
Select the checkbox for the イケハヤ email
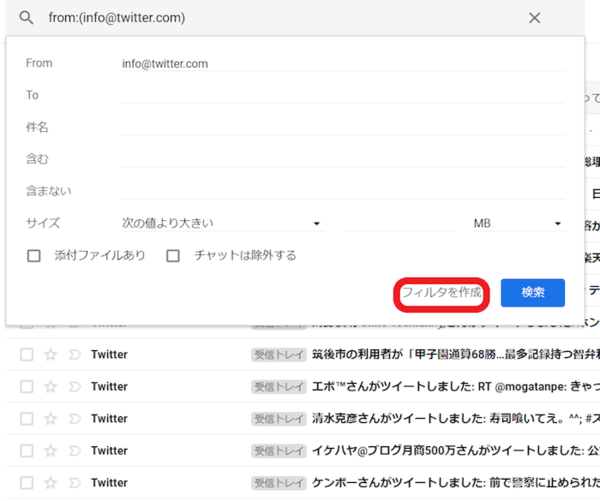[27, 451]
